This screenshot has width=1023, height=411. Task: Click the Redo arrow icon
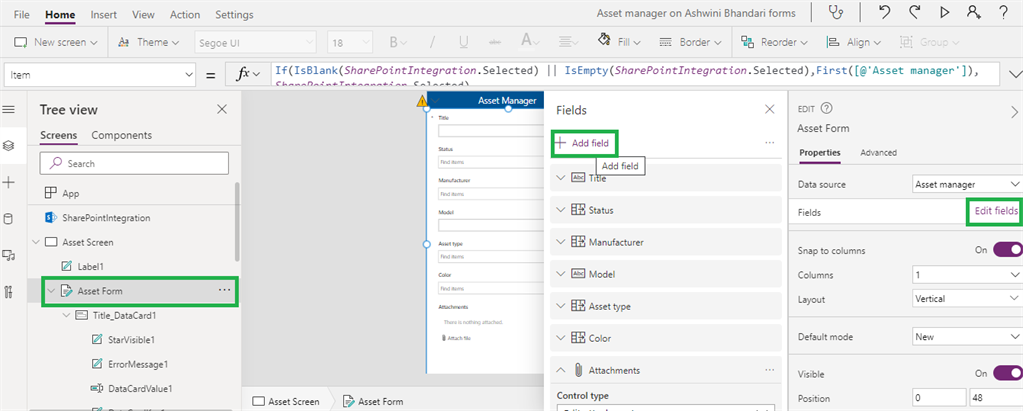[914, 12]
